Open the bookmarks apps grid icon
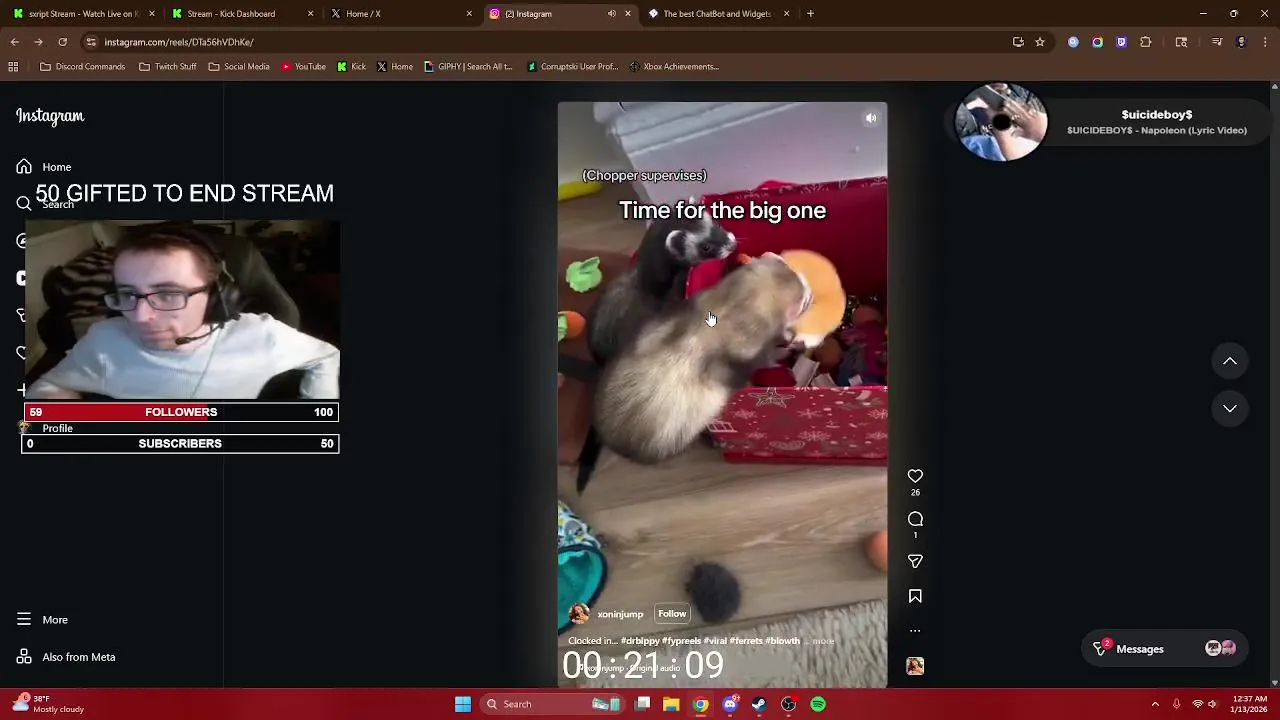Screen dimensions: 1280x720 [13, 67]
